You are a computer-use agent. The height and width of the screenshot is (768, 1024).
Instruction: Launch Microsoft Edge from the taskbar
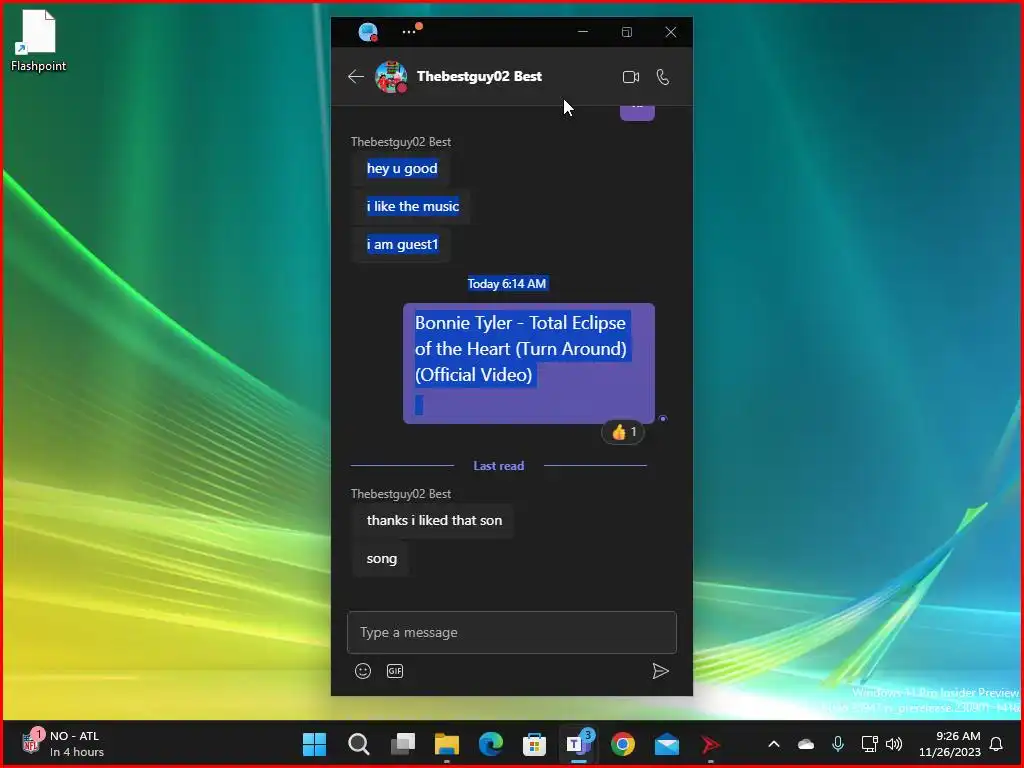pyautogui.click(x=491, y=744)
